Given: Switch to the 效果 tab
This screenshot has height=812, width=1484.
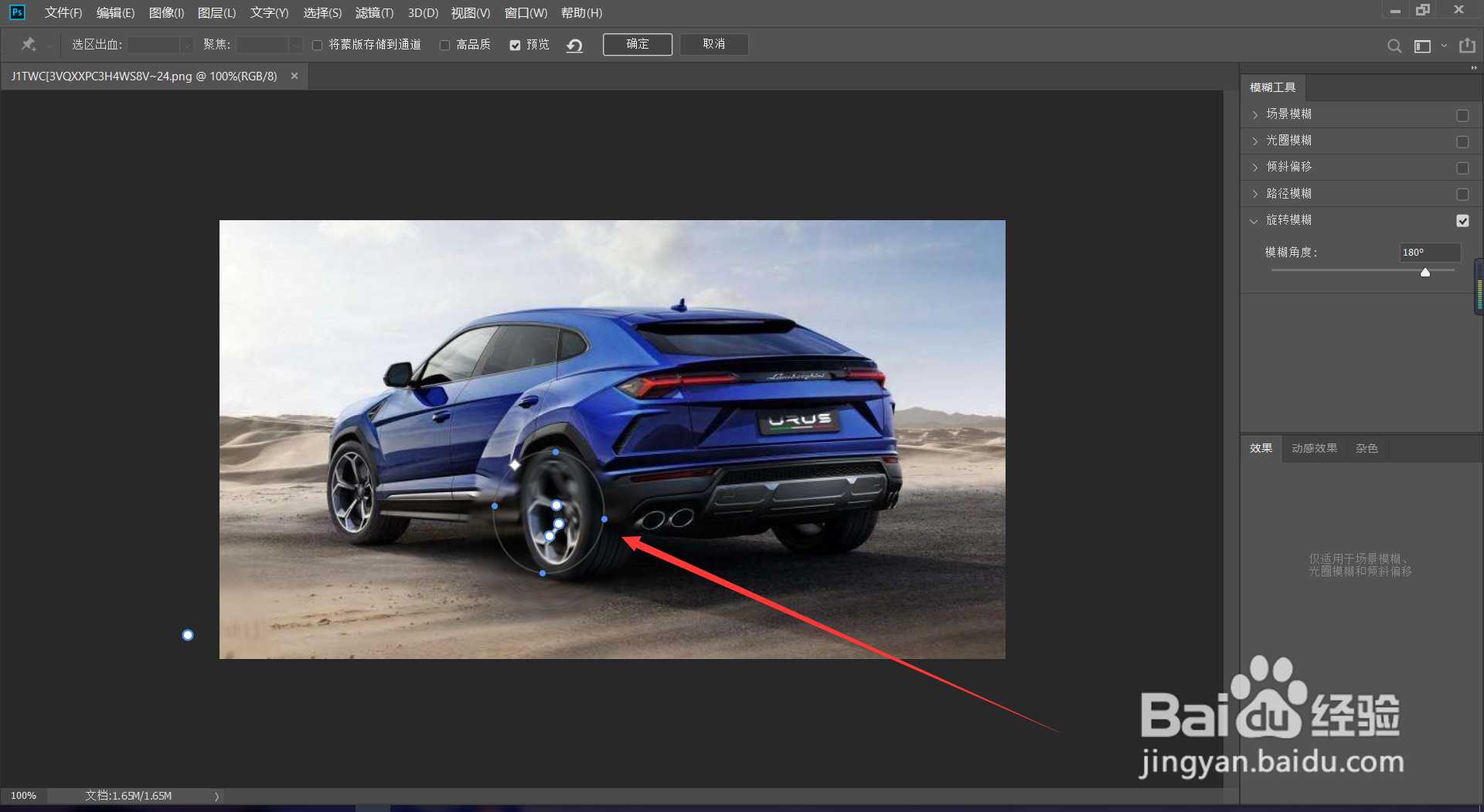Looking at the screenshot, I should click(x=1261, y=448).
